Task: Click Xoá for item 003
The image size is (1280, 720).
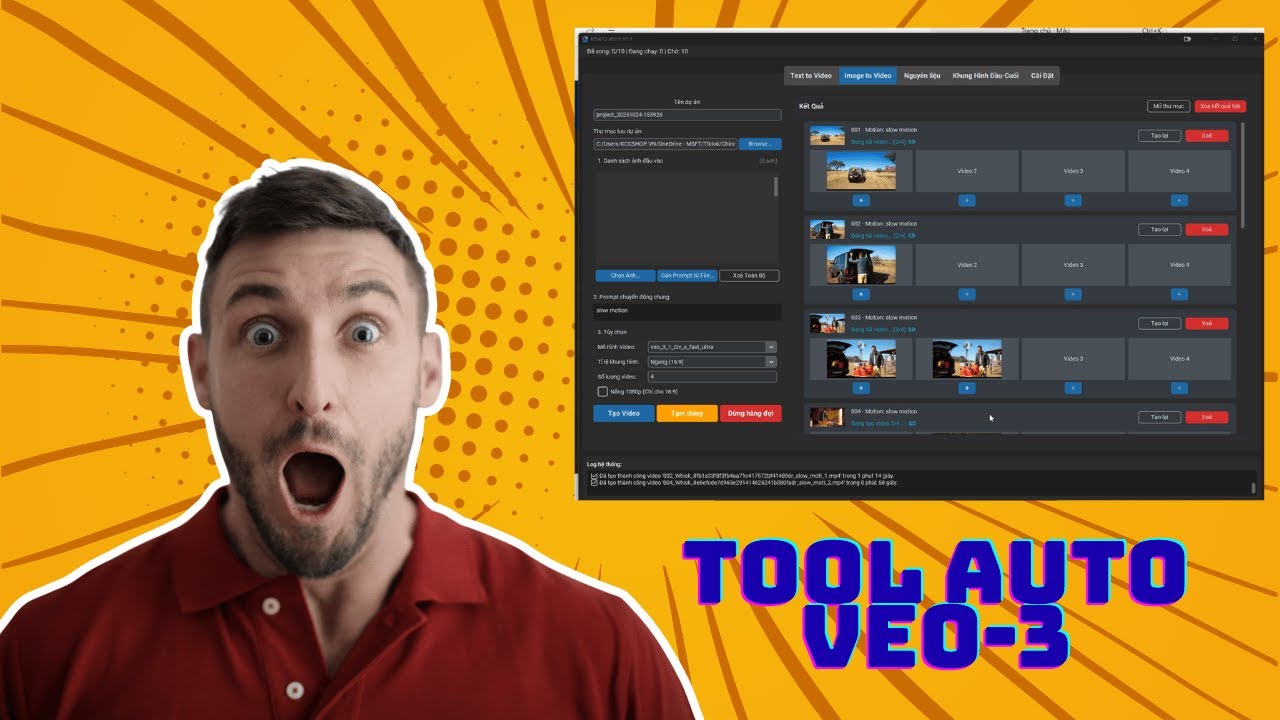Action: (1207, 323)
